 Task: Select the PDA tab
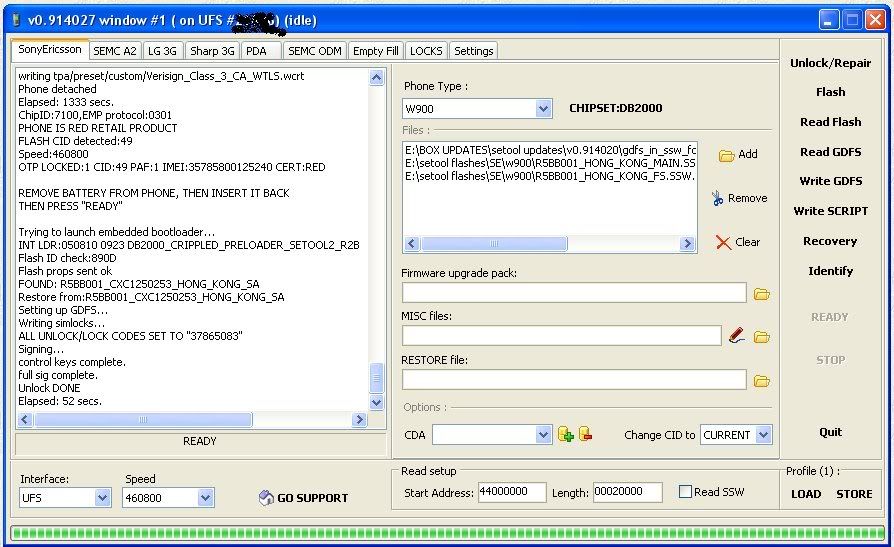point(261,51)
